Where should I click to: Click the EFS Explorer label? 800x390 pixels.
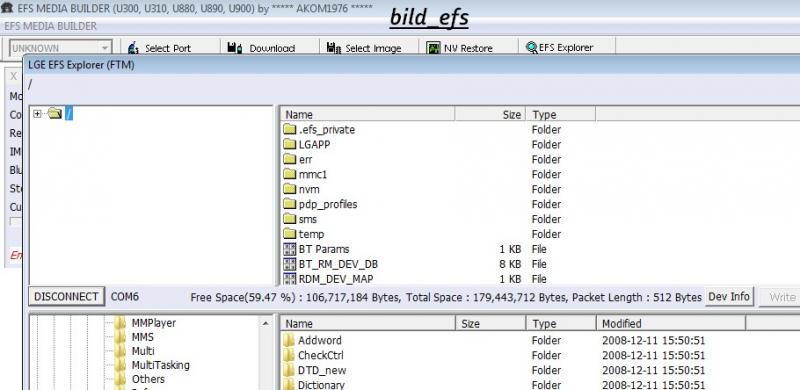click(566, 47)
